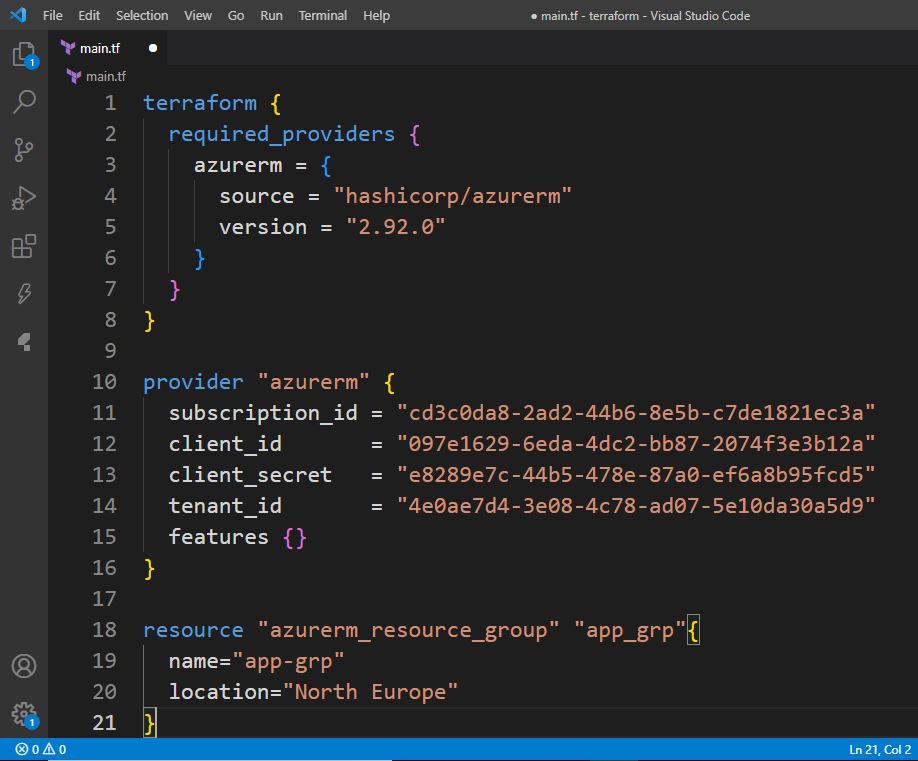Image resolution: width=918 pixels, height=761 pixels.
Task: Click the lightning bolt icon in activity bar
Action: 23,294
